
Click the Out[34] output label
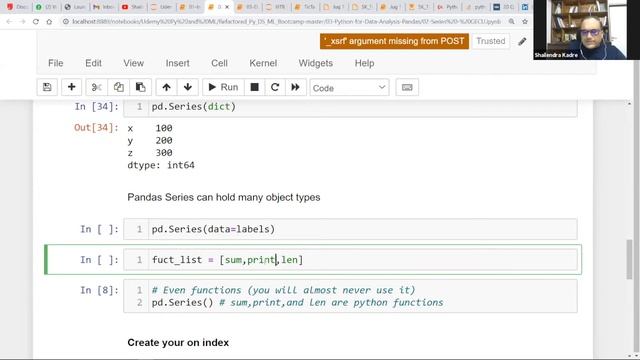coord(96,128)
